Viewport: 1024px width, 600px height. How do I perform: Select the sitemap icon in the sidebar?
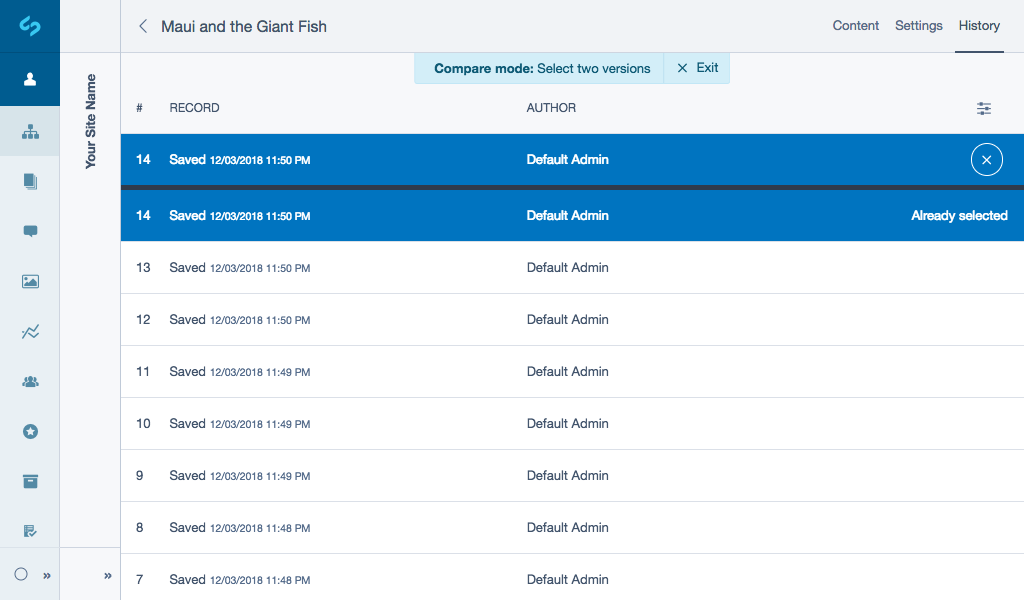(x=30, y=131)
